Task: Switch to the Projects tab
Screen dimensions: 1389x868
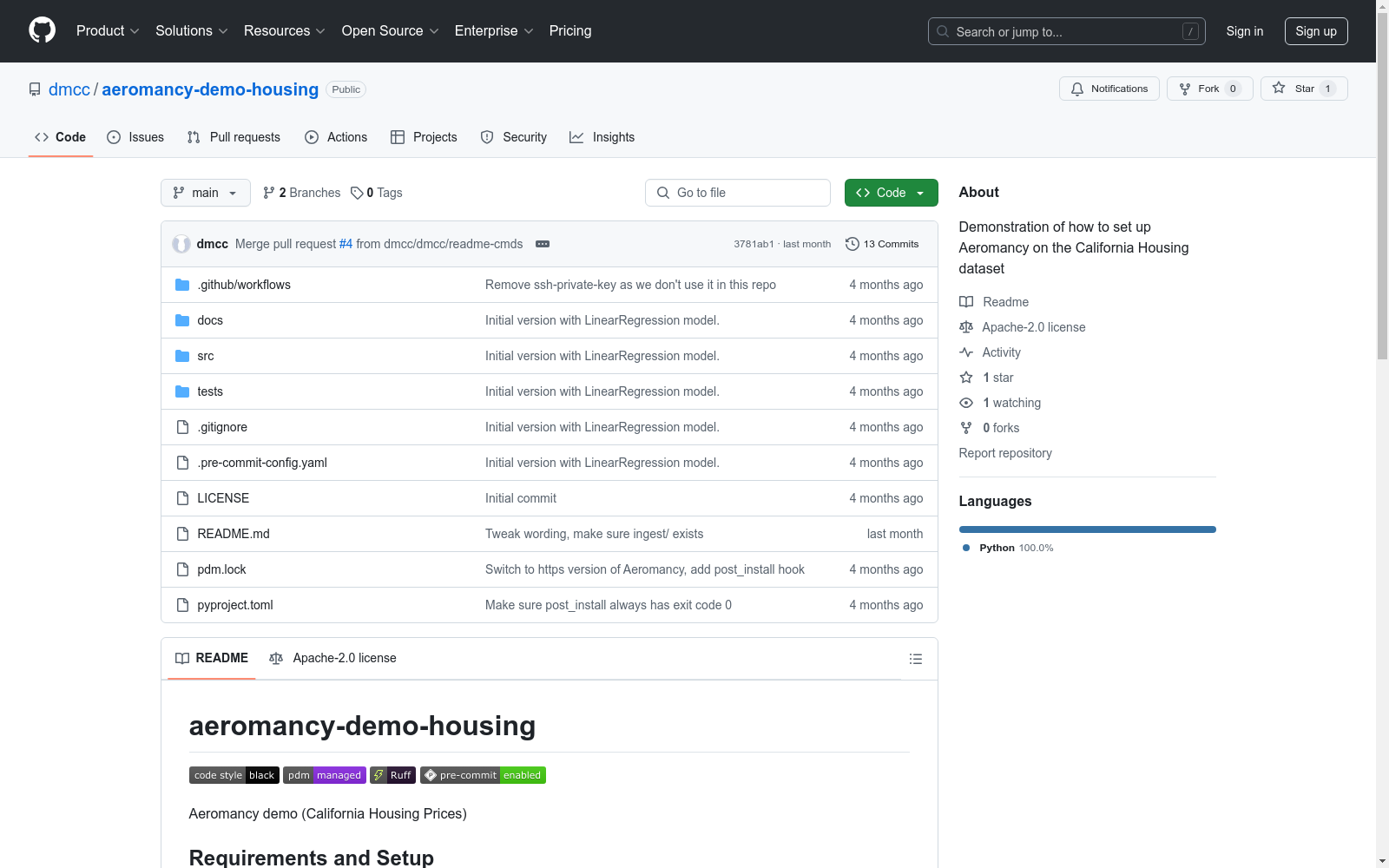Action: pos(424,137)
